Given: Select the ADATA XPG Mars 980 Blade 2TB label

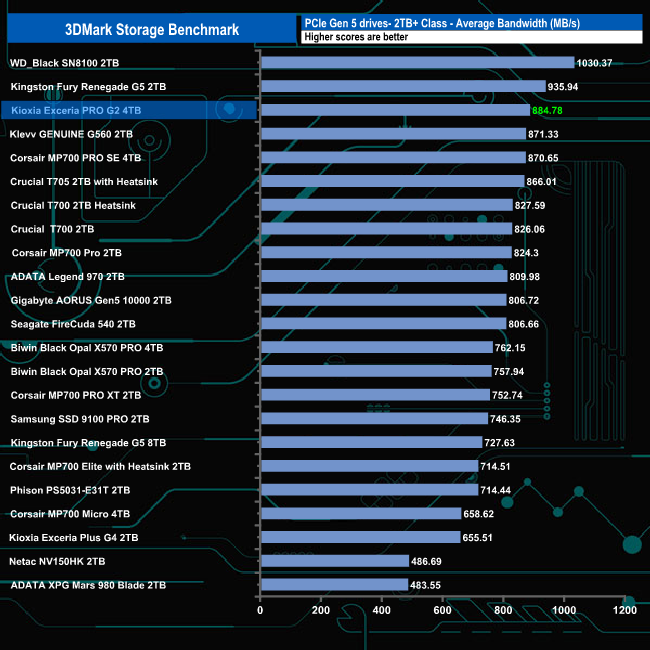Looking at the screenshot, I should (x=88, y=585).
